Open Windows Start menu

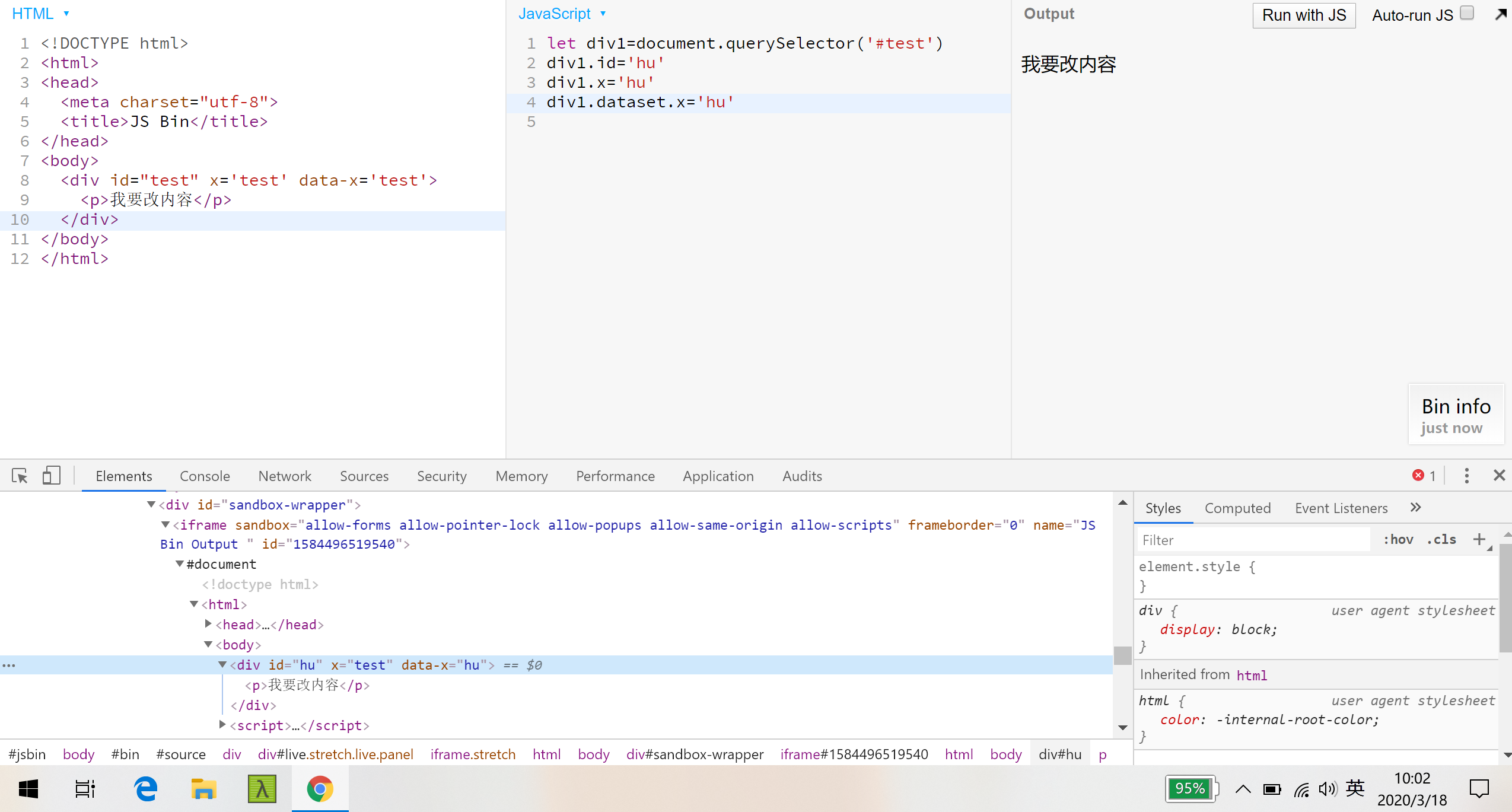pos(28,789)
